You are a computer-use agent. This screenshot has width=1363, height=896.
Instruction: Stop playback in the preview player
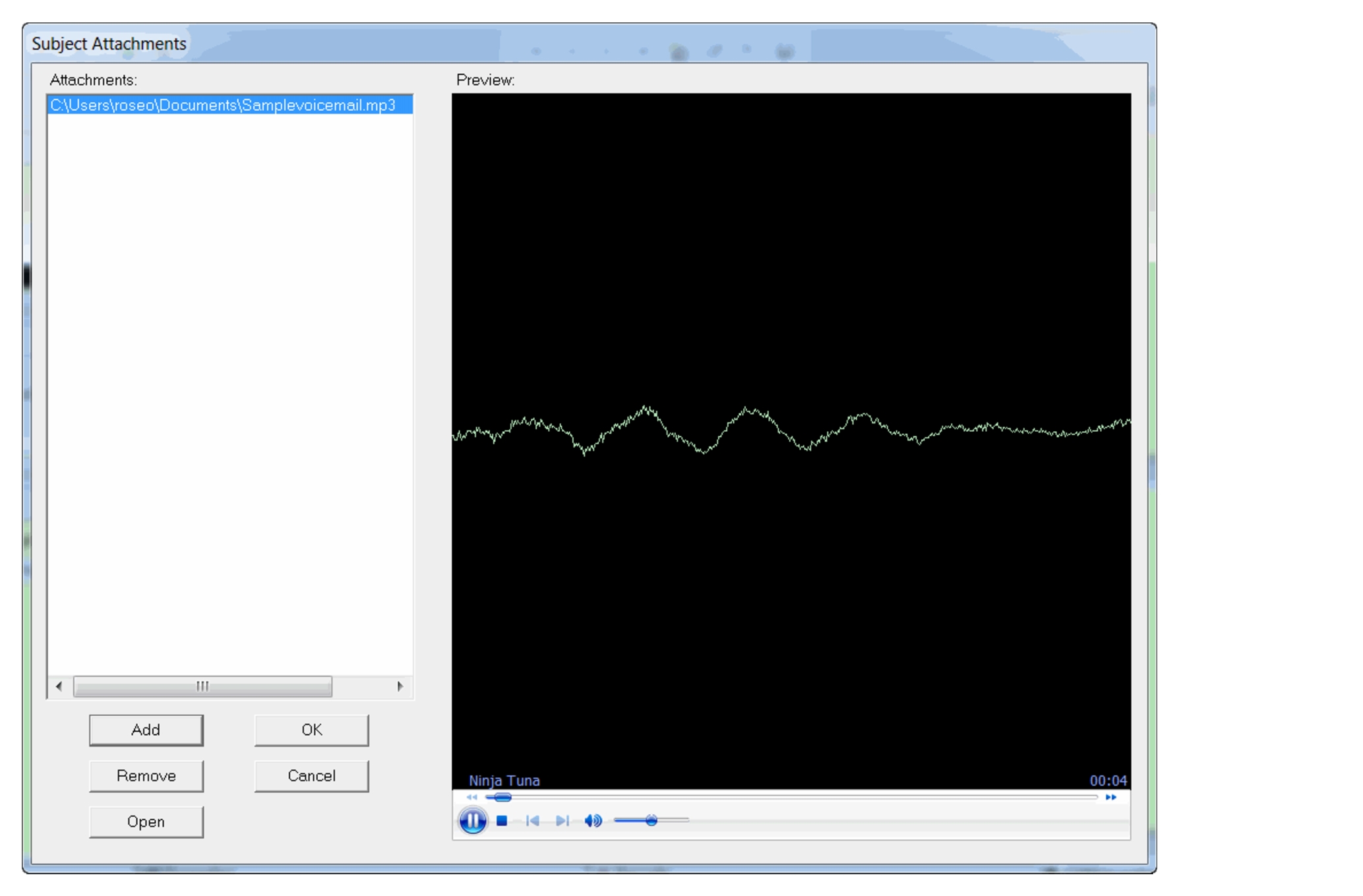pyautogui.click(x=502, y=820)
